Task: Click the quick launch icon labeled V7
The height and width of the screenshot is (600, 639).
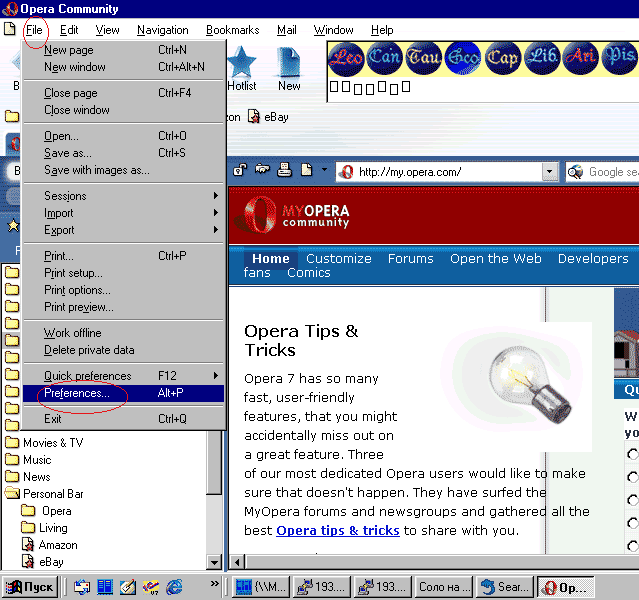Action: click(x=151, y=587)
